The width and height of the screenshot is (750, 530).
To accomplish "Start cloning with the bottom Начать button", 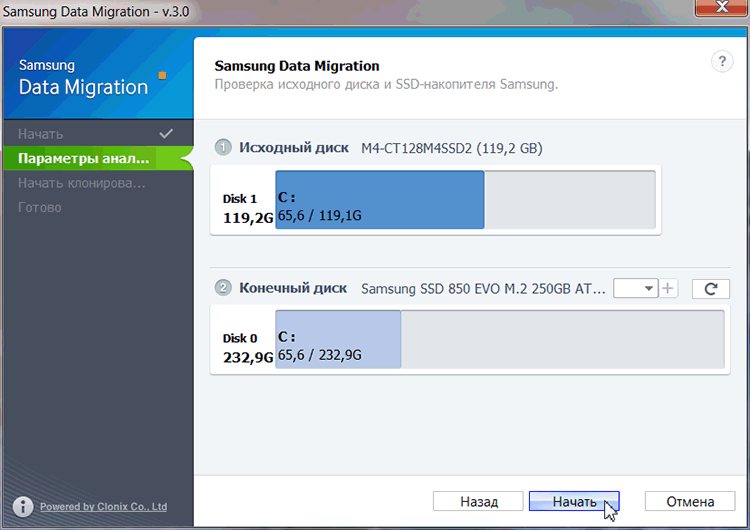I will tap(574, 501).
